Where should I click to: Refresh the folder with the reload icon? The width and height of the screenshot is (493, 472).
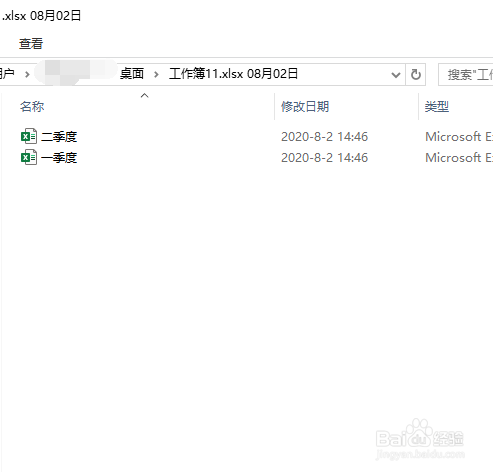tap(416, 74)
